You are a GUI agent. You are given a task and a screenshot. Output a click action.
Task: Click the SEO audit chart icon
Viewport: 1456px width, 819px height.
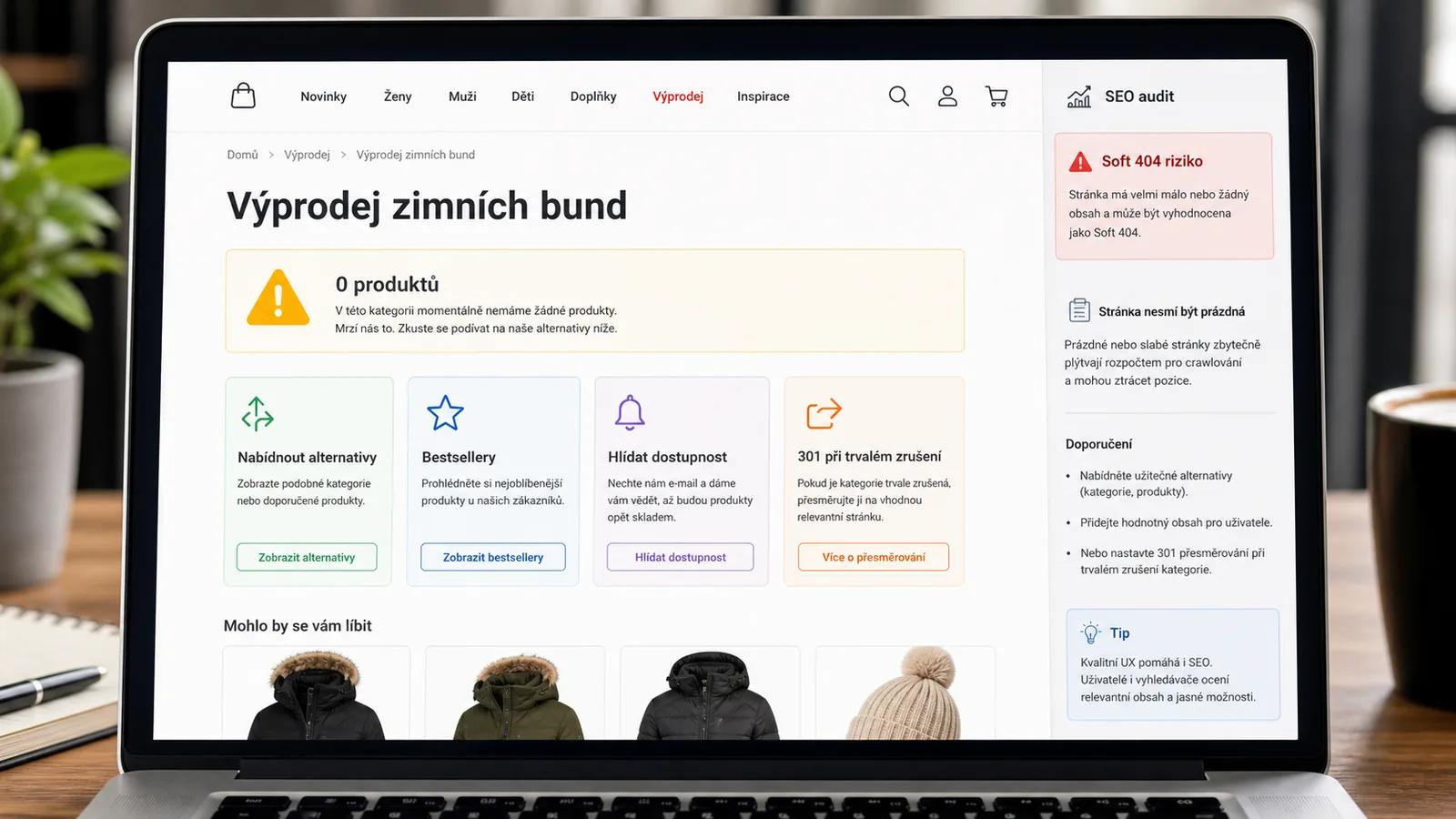(1079, 96)
